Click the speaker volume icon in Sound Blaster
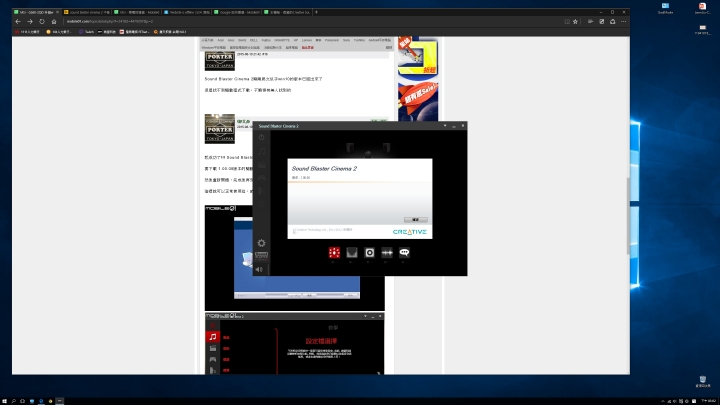Image resolution: width=720 pixels, height=405 pixels. tap(259, 270)
